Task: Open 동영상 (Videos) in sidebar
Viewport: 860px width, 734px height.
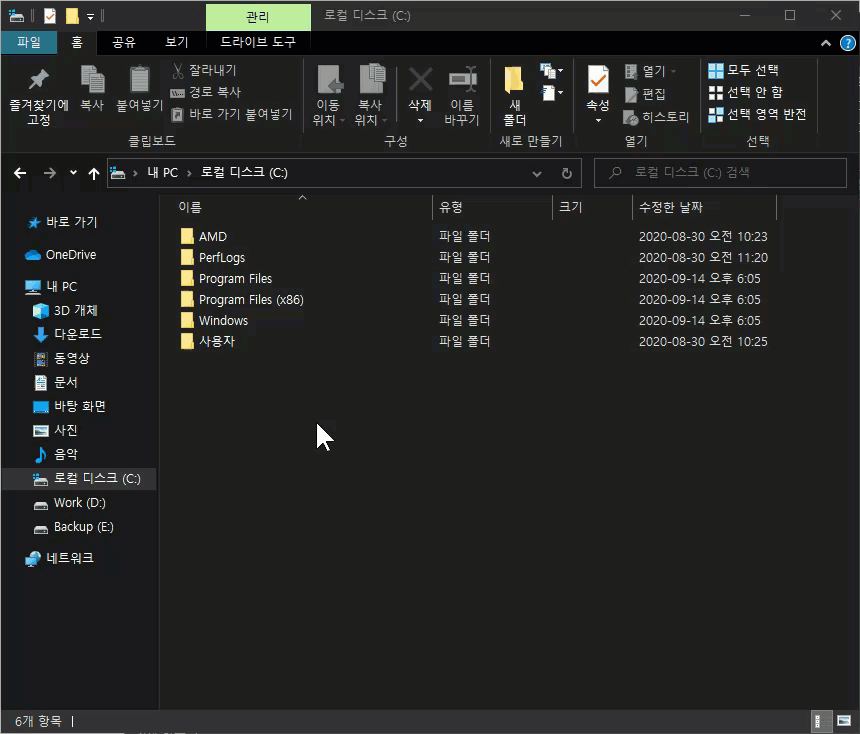Action: click(61, 359)
